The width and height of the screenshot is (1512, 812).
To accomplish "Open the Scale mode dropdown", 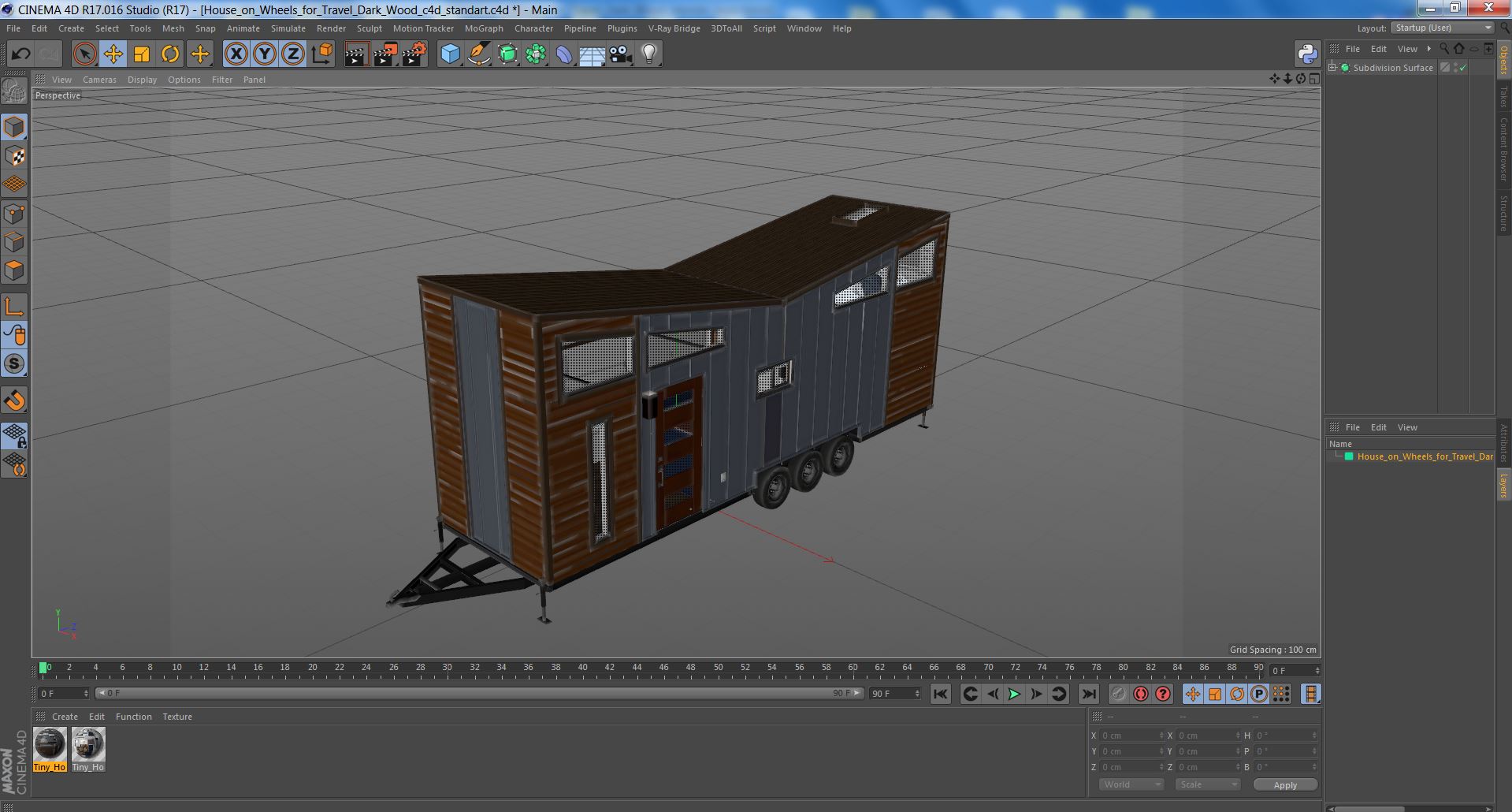I will (1208, 784).
